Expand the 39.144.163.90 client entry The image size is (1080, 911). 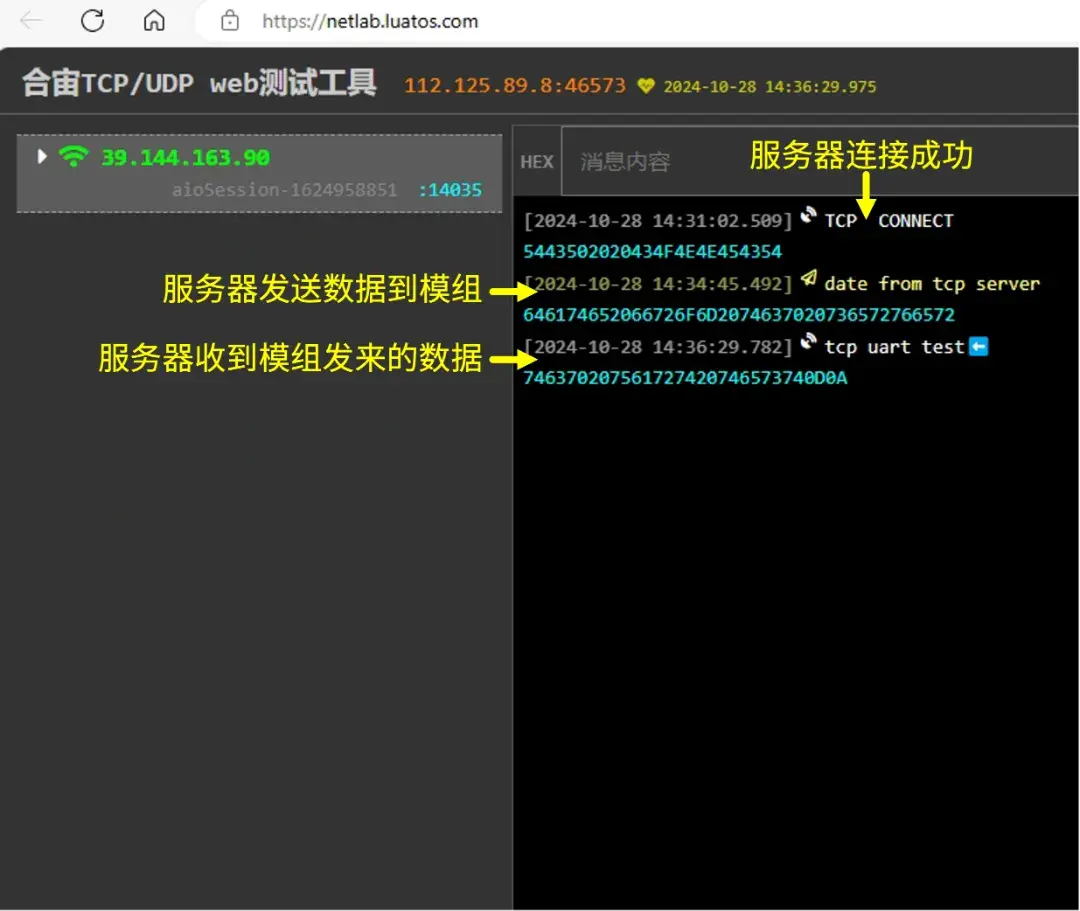click(x=42, y=156)
